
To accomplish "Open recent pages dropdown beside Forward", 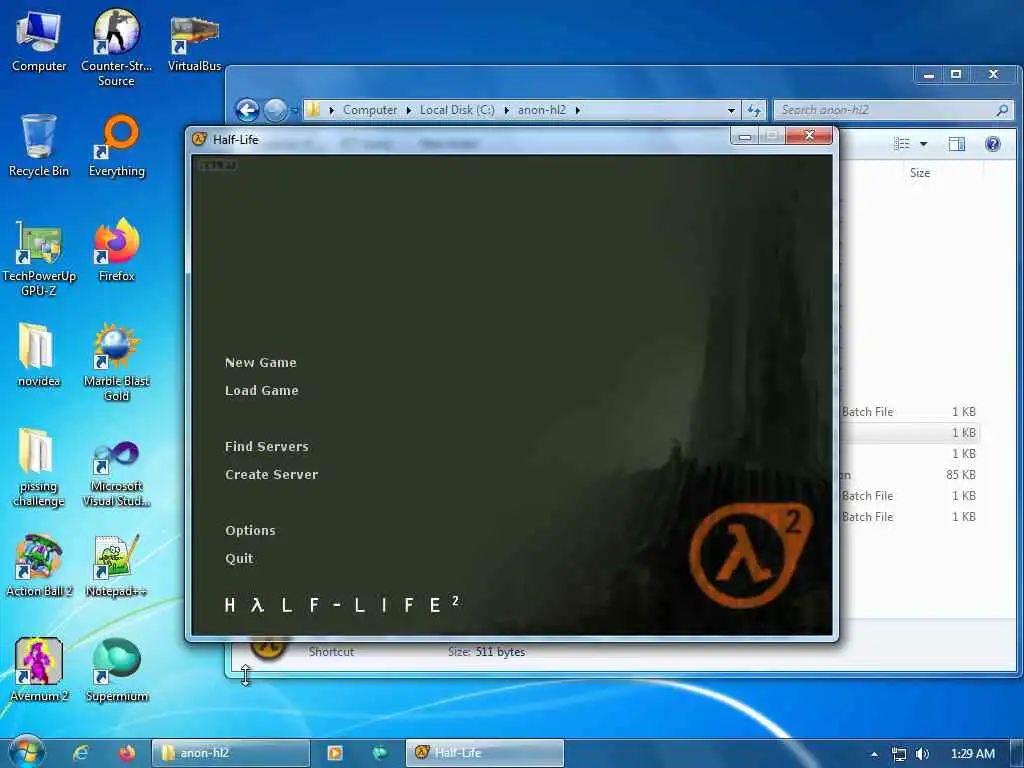I will click(x=295, y=110).
